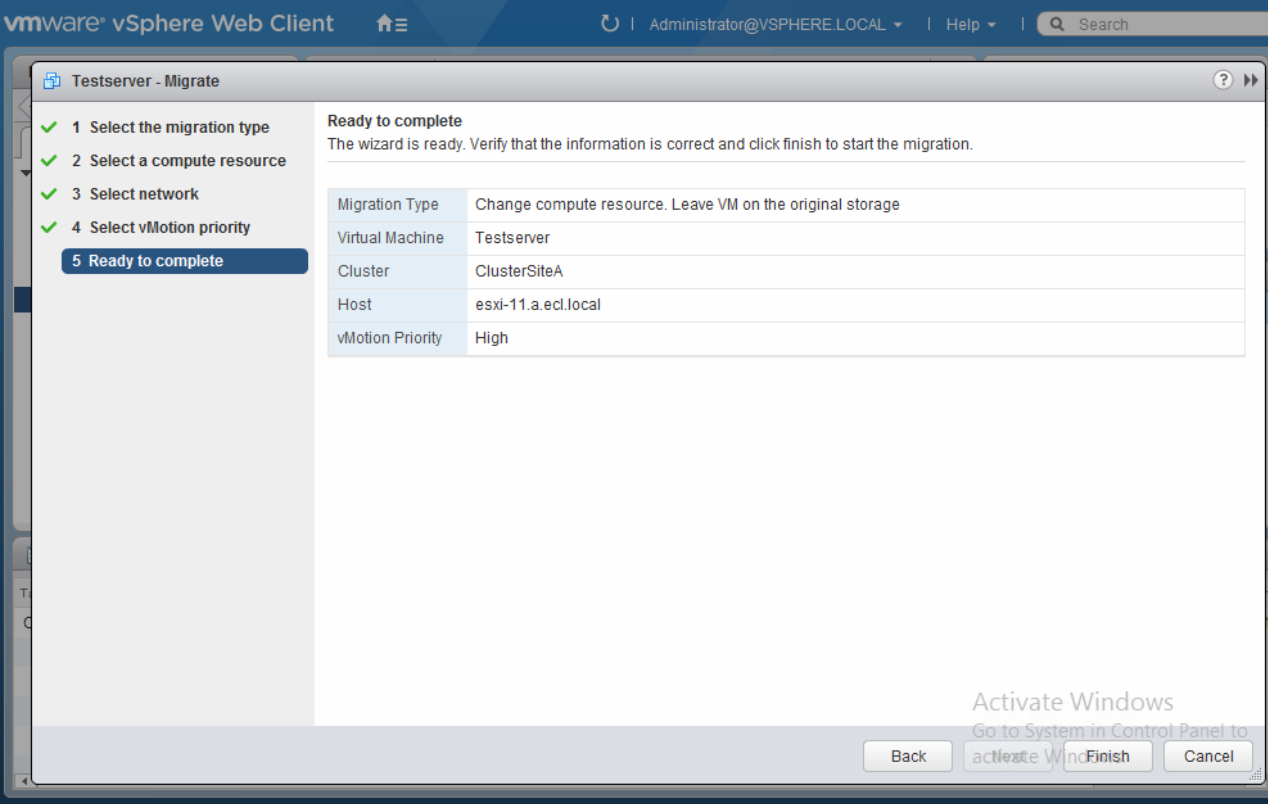Screen dimensions: 1268x804
Task: Open the Administrator@VSPHERE.LOCAL user dropdown
Action: 775,25
